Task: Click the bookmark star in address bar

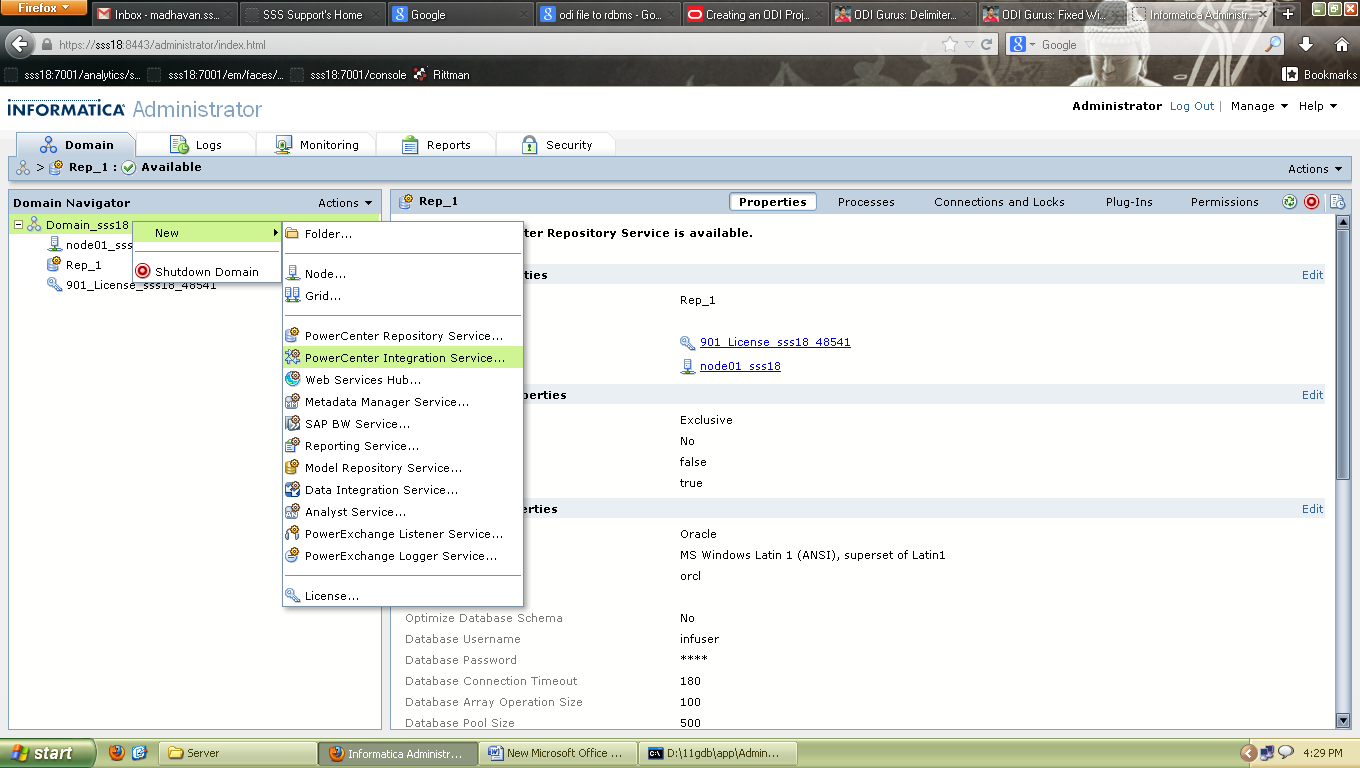Action: click(950, 45)
